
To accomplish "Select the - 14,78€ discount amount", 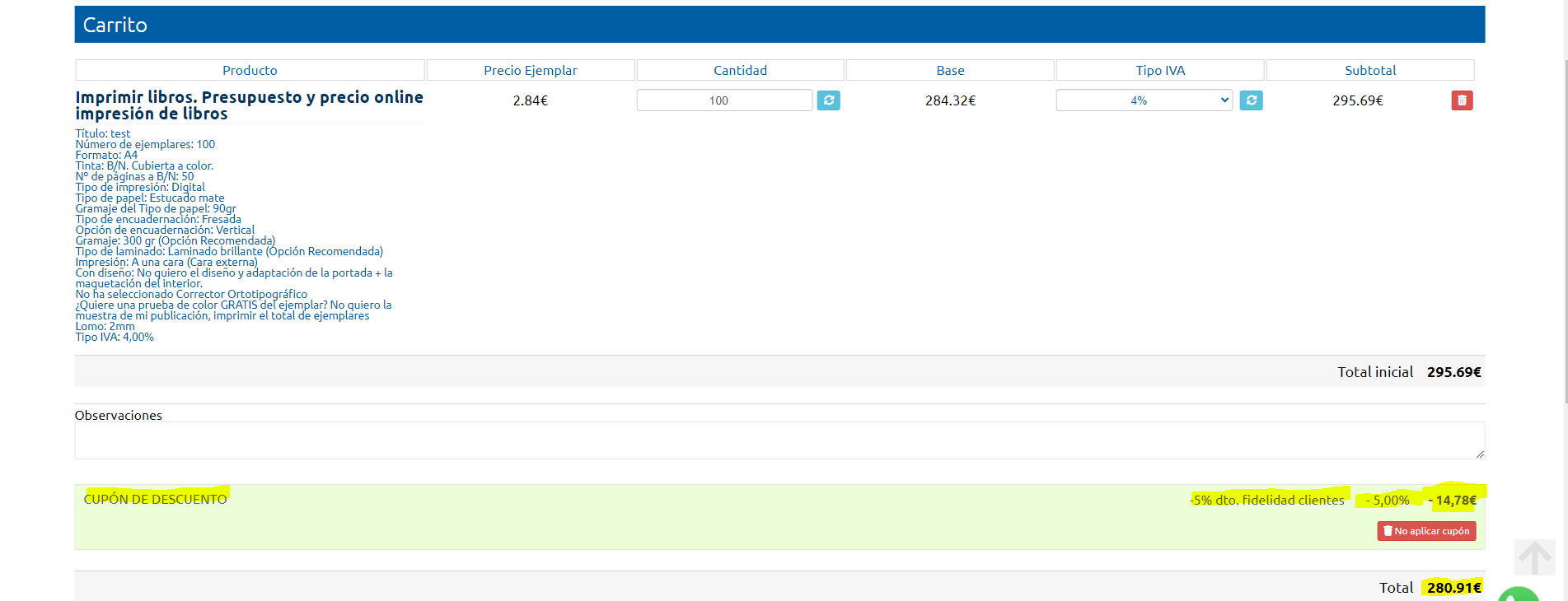I will click(x=1453, y=500).
